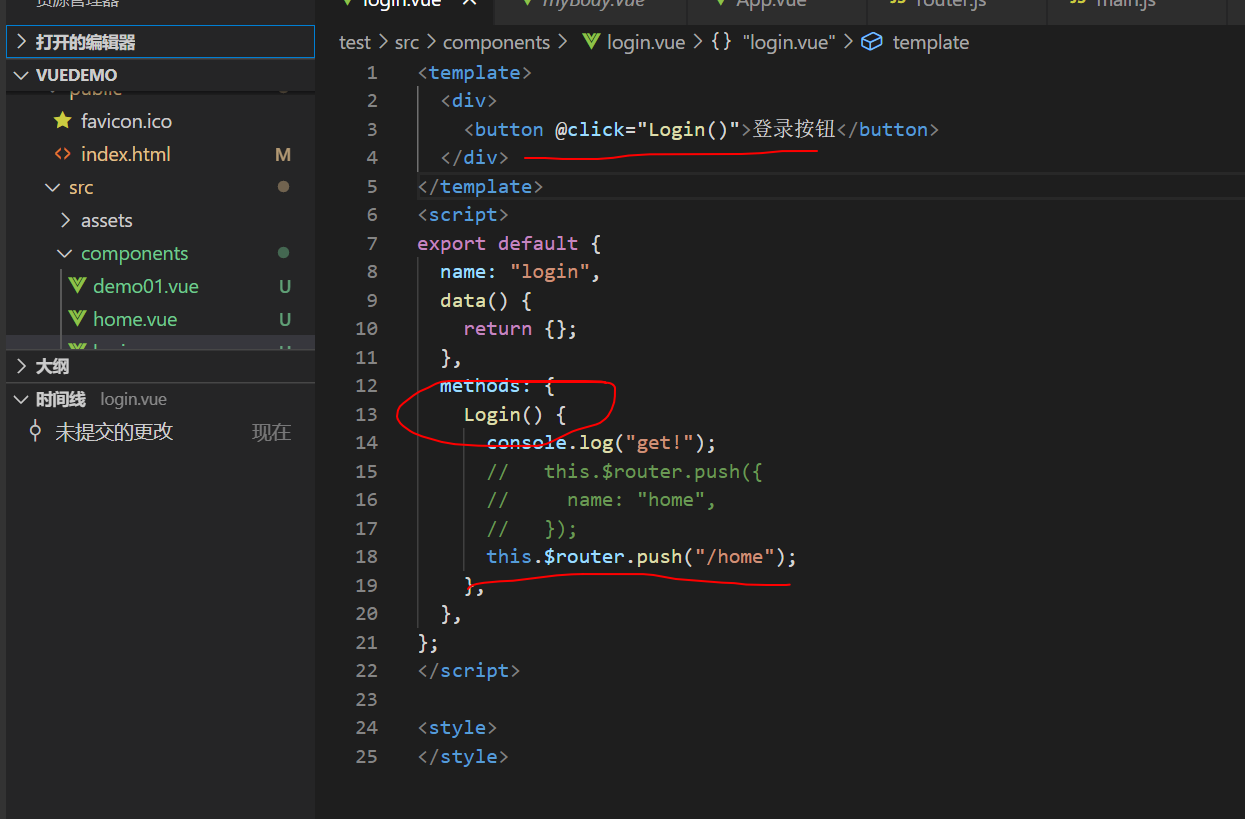
Task: Click the test breadcrumb segment
Action: pyautogui.click(x=355, y=42)
